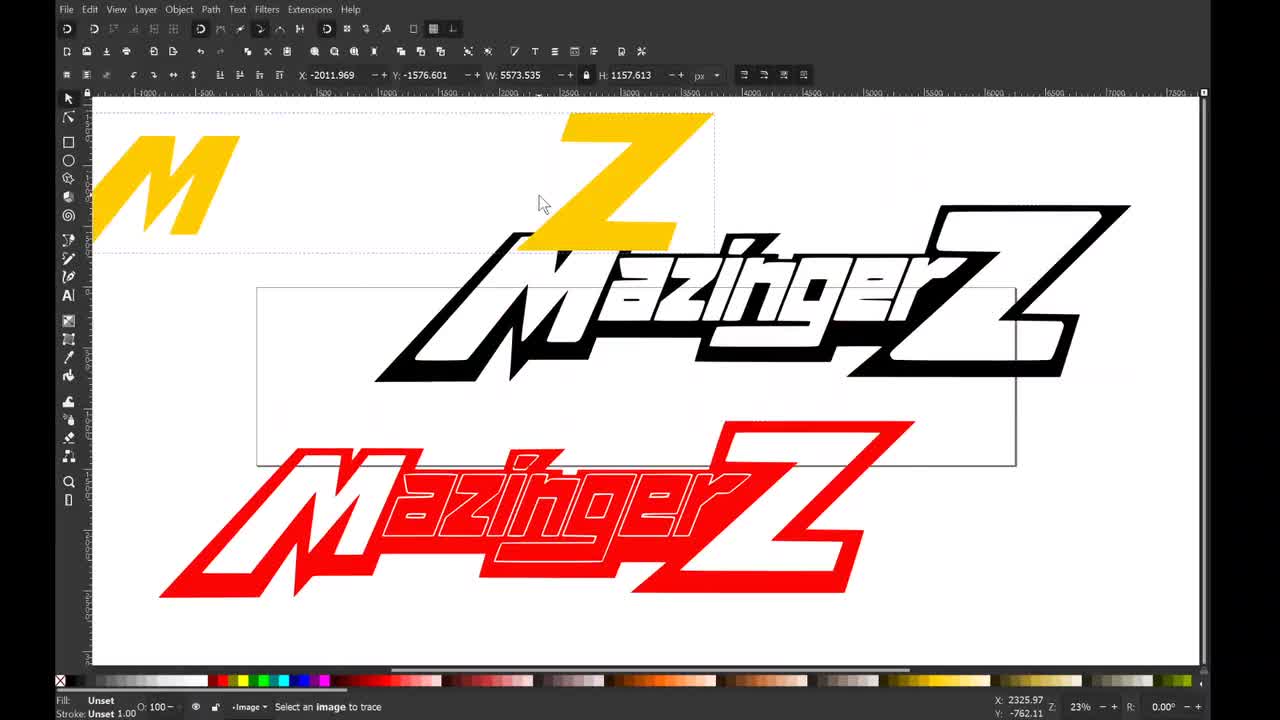Select the Gradient tool

point(68,321)
